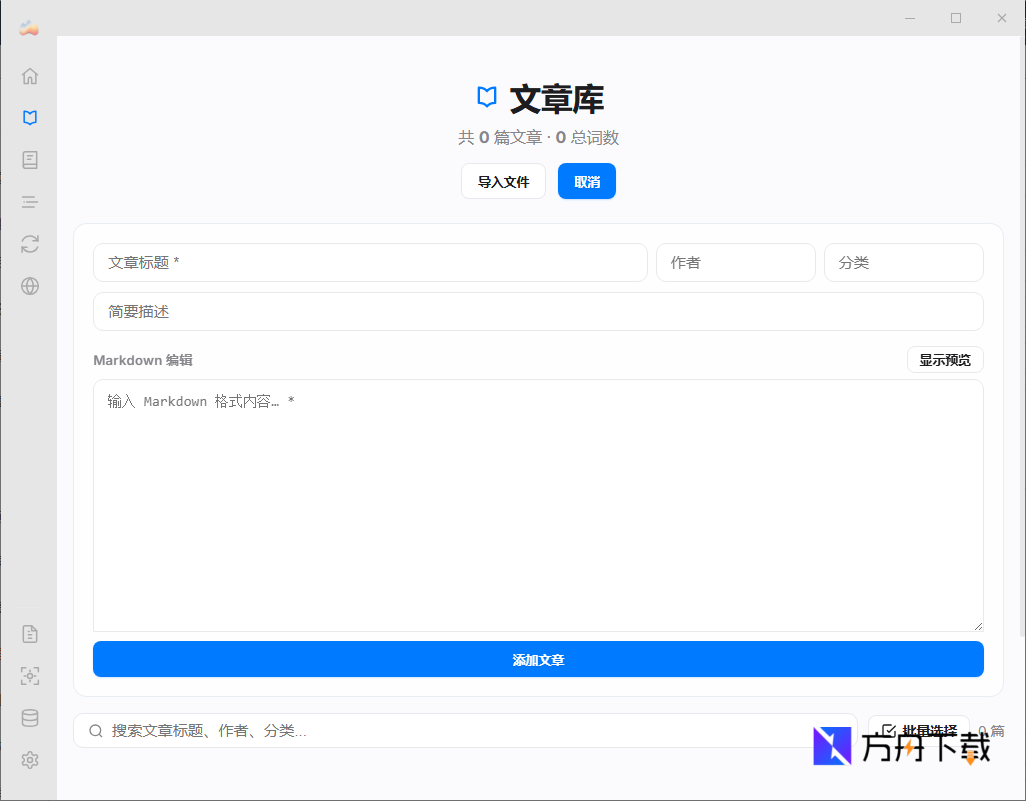Focus the 作者 author field

pos(736,262)
